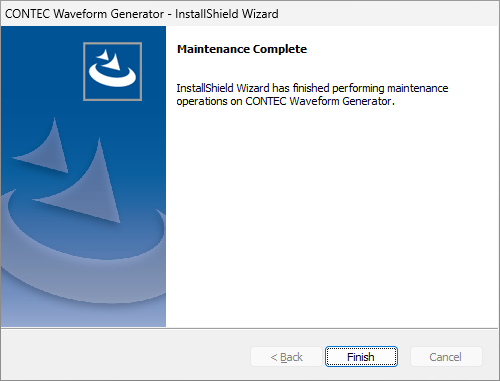Select the white swoosh in the small logo

[x=112, y=76]
